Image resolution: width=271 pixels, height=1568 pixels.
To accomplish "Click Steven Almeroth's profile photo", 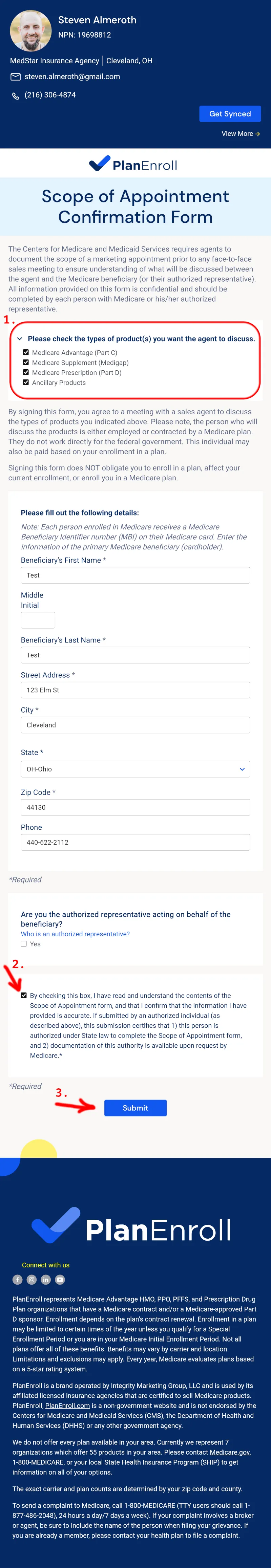I will tap(30, 30).
